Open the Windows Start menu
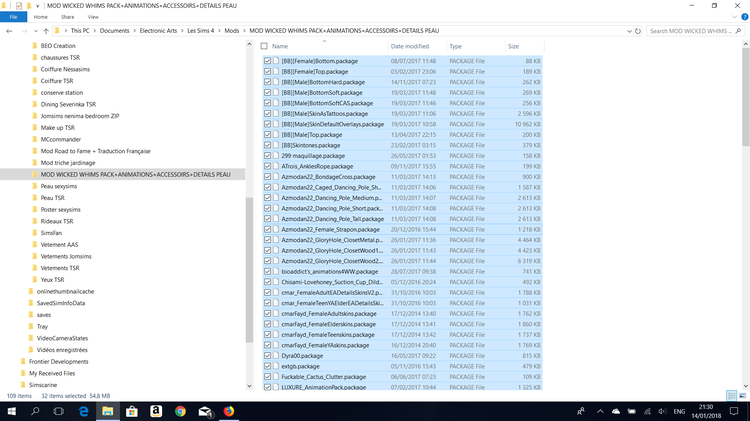The image size is (750, 421). [x=11, y=411]
